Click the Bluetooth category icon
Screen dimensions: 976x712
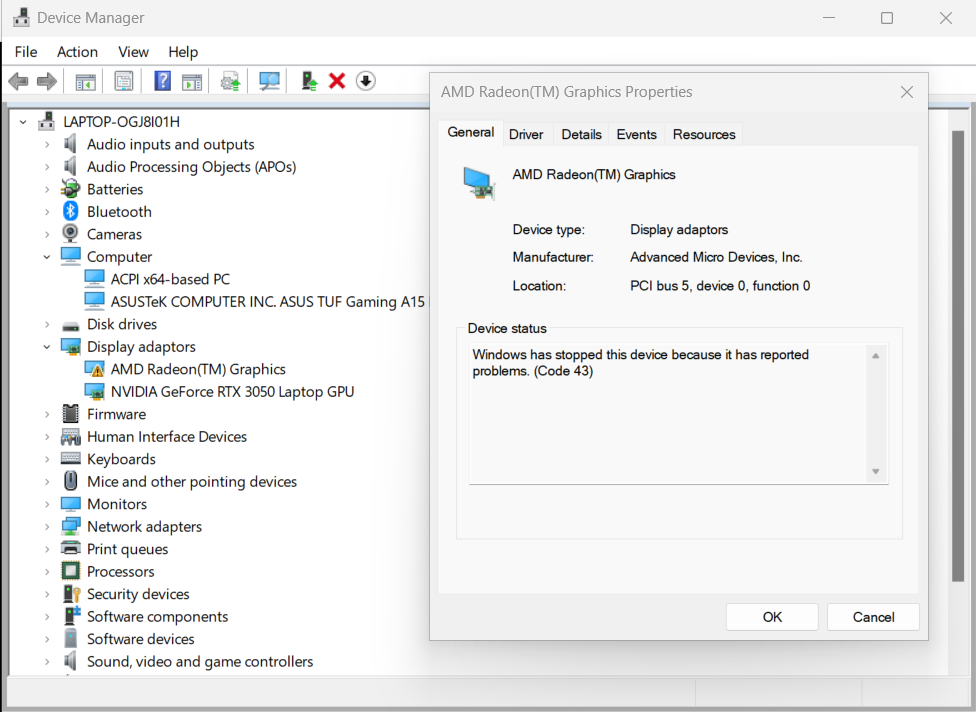[x=70, y=212]
